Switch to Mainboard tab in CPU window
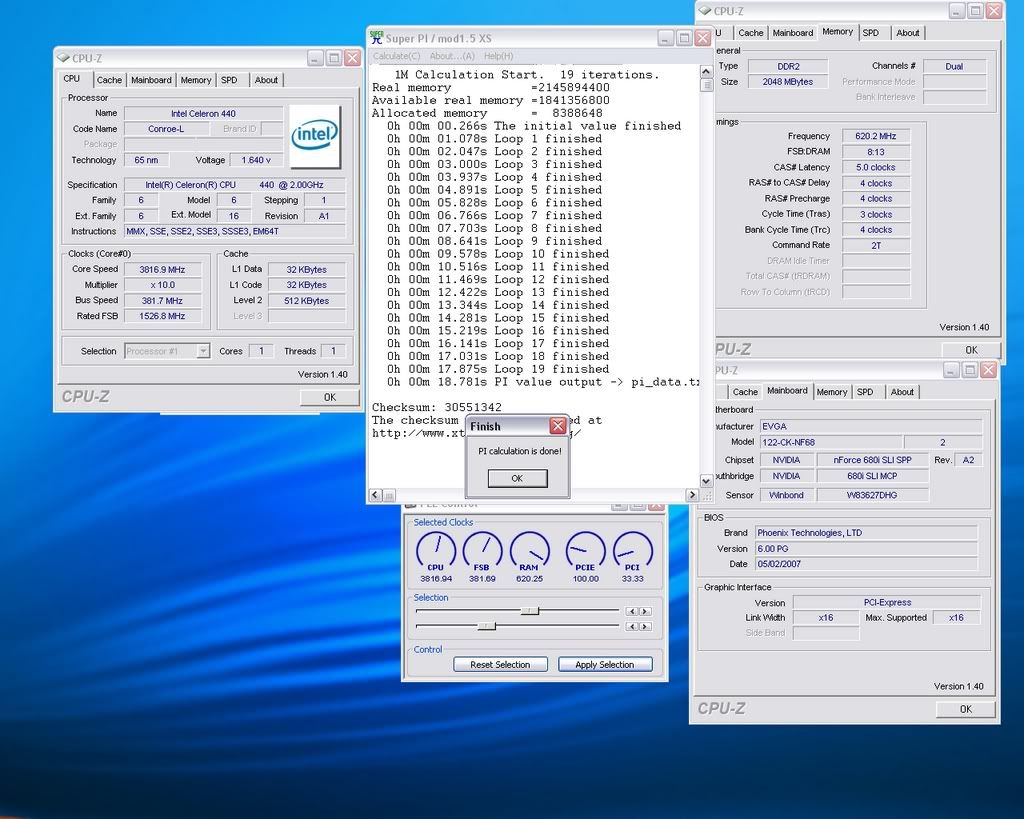Image resolution: width=1024 pixels, height=819 pixels. 151,80
